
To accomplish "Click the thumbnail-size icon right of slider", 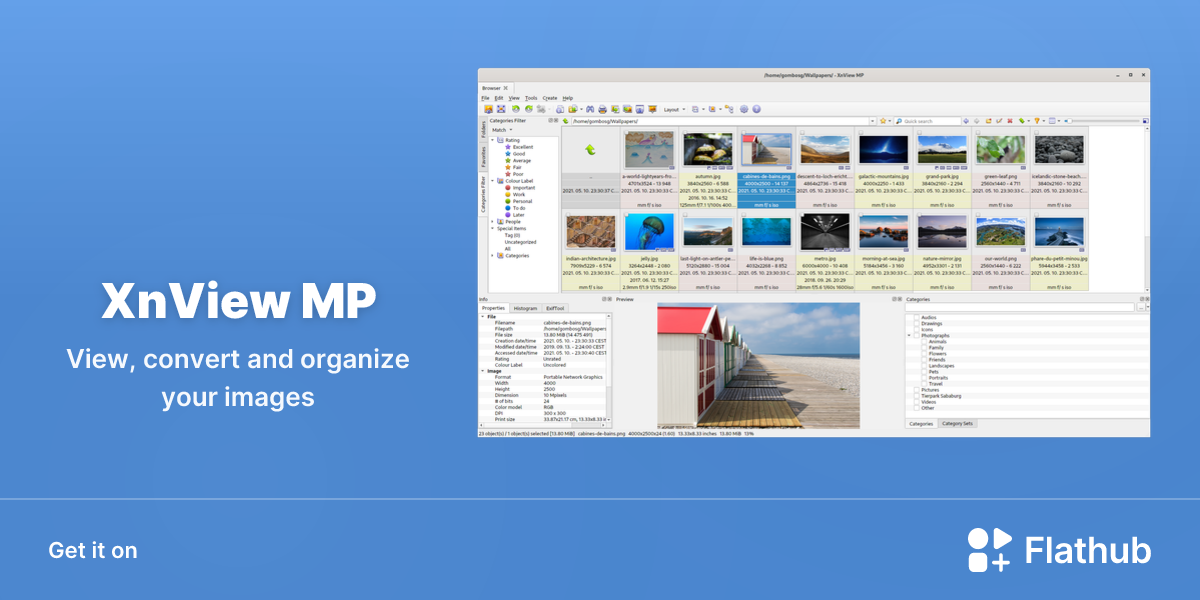I will pyautogui.click(x=1145, y=121).
